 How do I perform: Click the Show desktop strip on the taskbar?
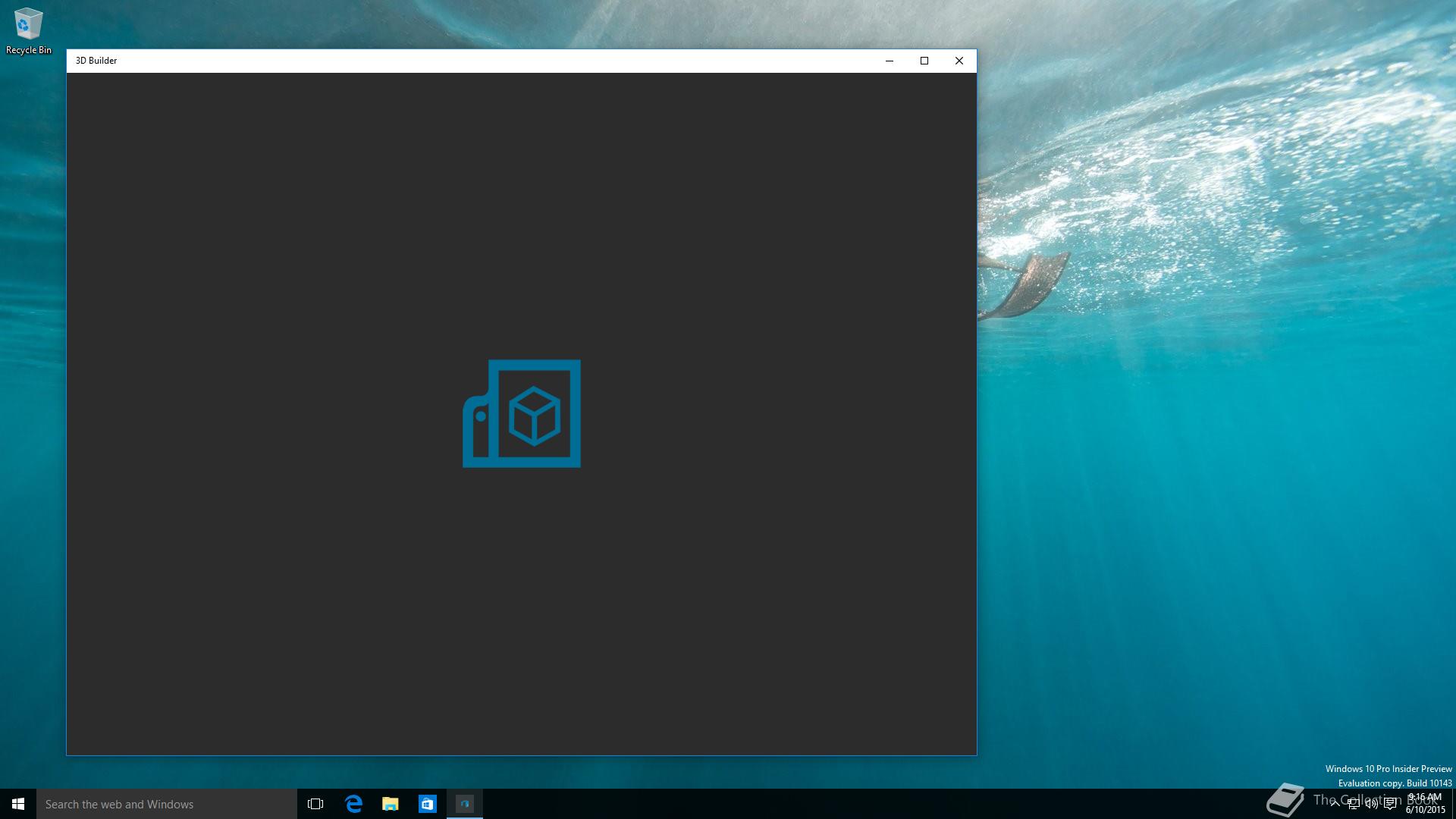1454,804
